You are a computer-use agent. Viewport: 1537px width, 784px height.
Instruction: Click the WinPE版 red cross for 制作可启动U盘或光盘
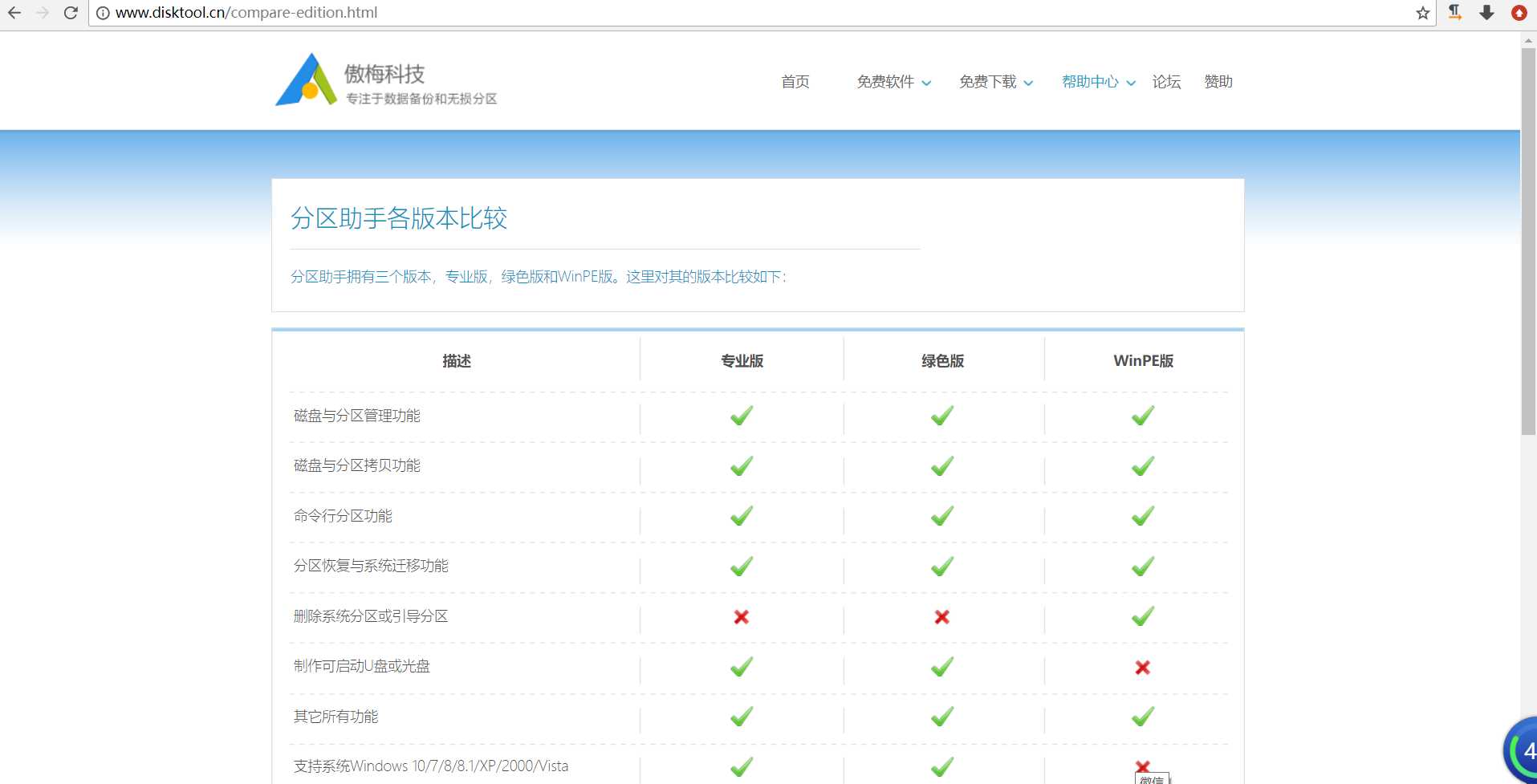tap(1143, 667)
